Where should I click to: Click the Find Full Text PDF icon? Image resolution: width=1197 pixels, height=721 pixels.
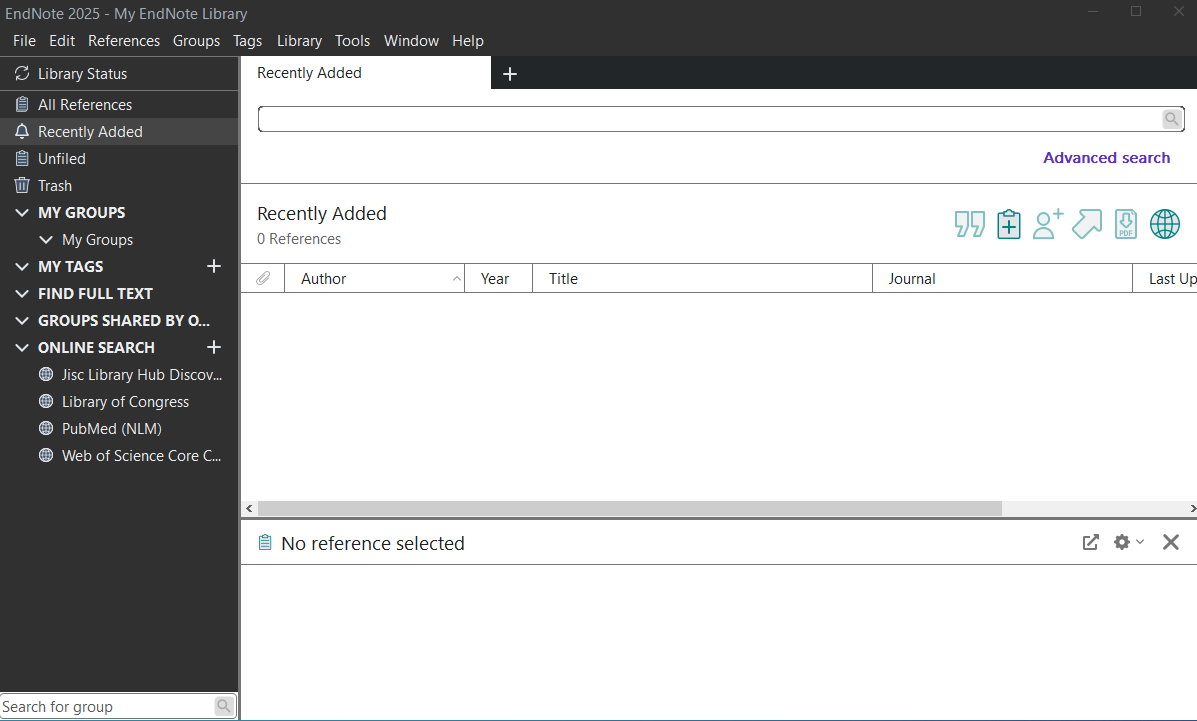coord(1126,224)
